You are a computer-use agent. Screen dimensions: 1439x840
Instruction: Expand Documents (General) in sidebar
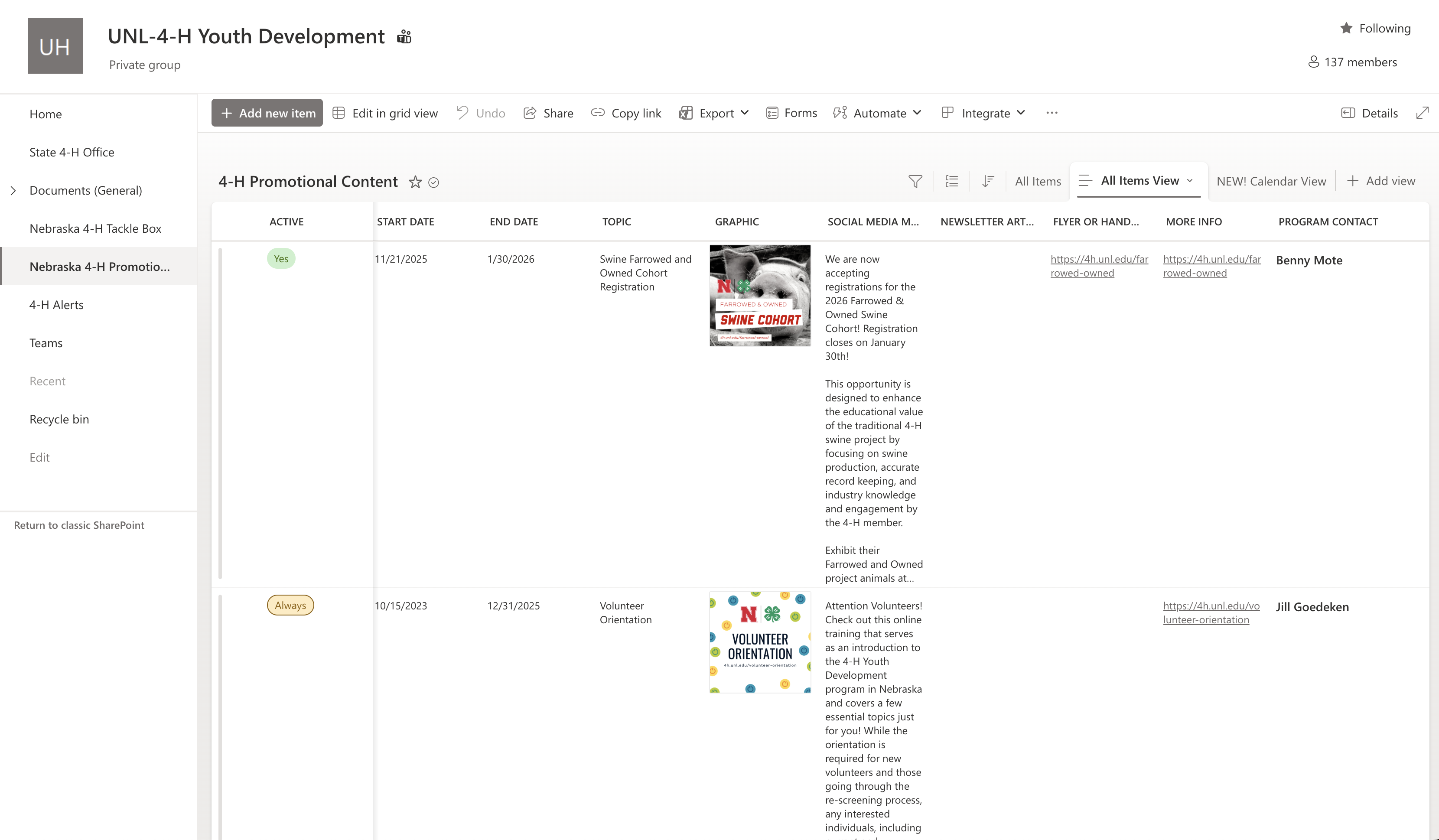[x=14, y=190]
